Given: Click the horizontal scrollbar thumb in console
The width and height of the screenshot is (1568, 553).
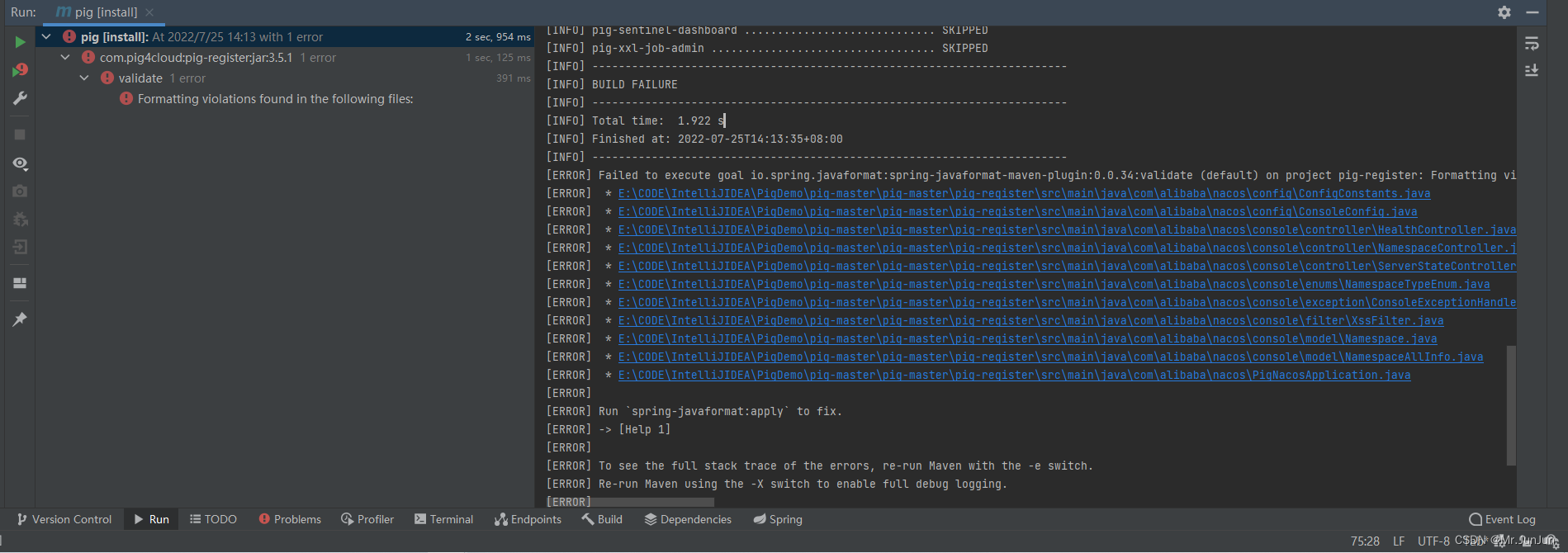Looking at the screenshot, I should pos(653,502).
